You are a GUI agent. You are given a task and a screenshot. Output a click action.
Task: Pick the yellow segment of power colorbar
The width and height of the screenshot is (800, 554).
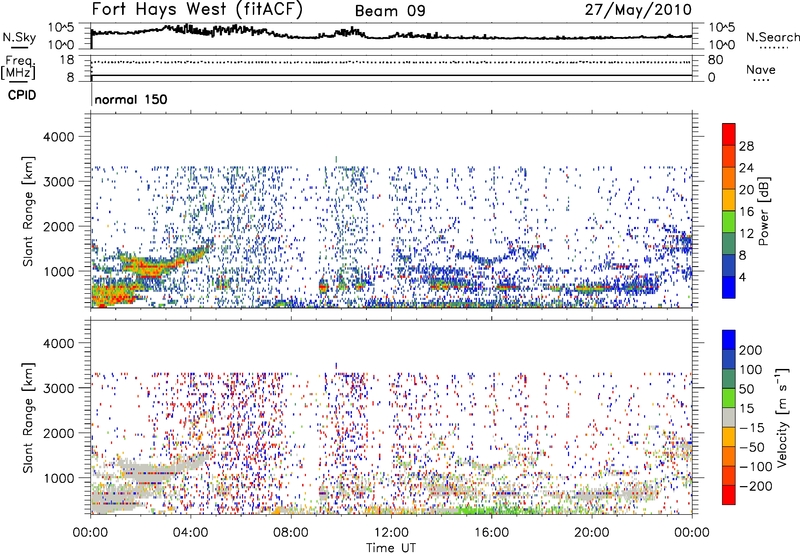(729, 200)
